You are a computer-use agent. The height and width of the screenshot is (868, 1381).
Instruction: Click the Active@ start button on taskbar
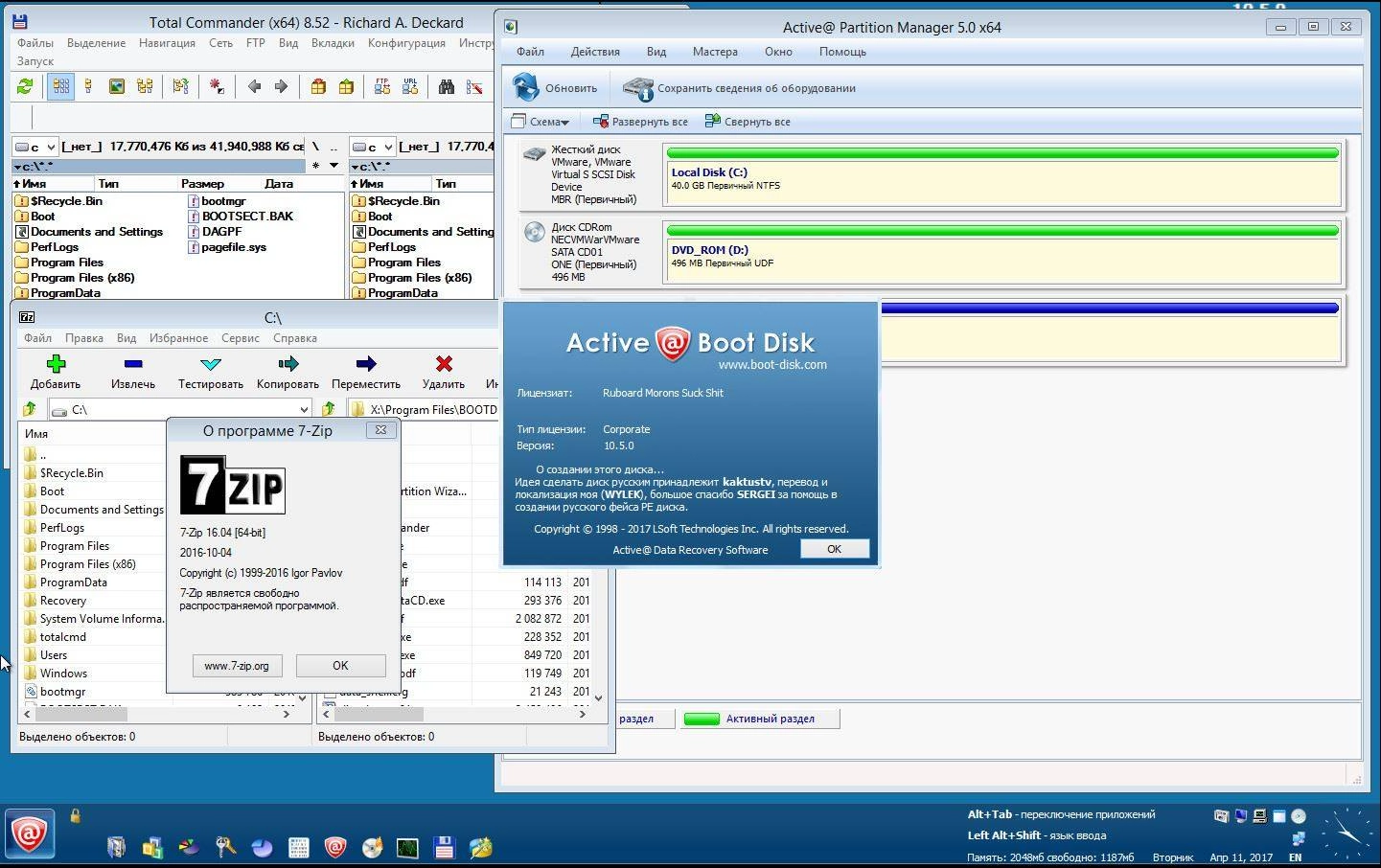[x=29, y=833]
